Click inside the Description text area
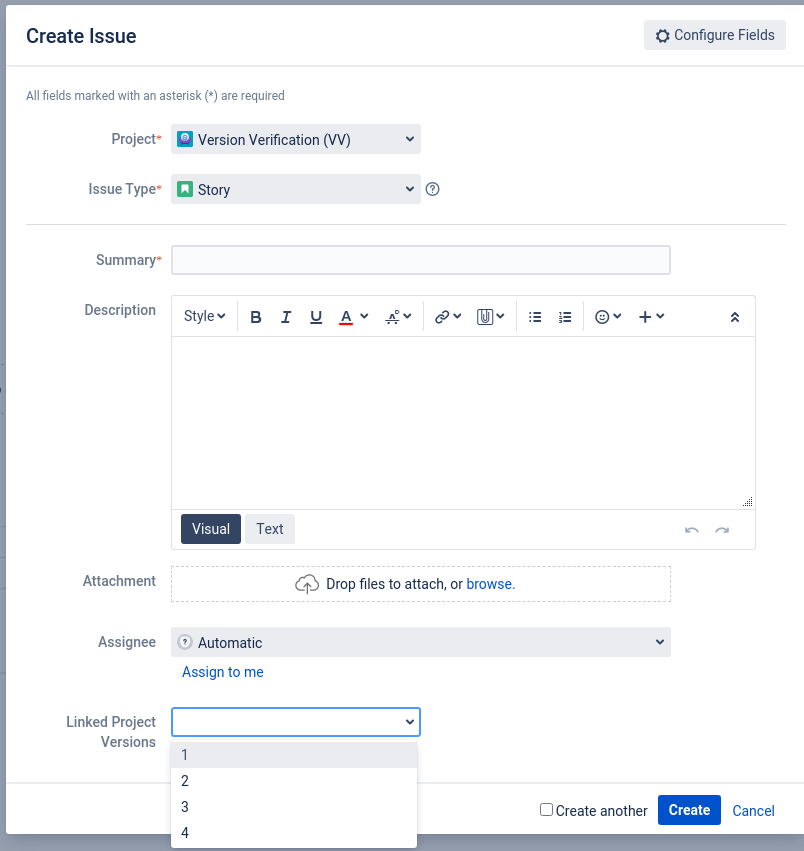Image resolution: width=804 pixels, height=851 pixels. coord(463,423)
